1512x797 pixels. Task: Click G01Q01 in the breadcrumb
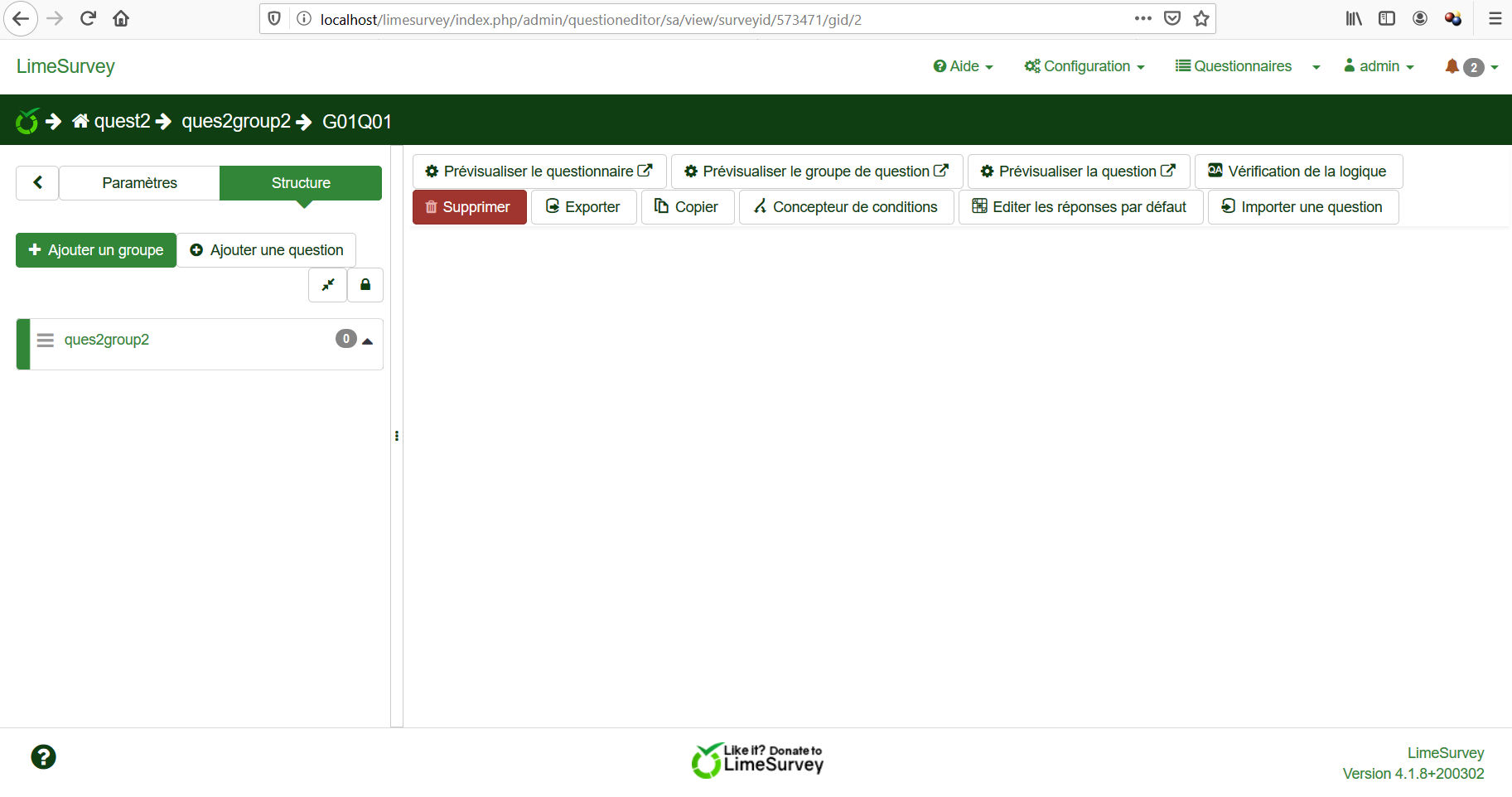click(x=357, y=121)
